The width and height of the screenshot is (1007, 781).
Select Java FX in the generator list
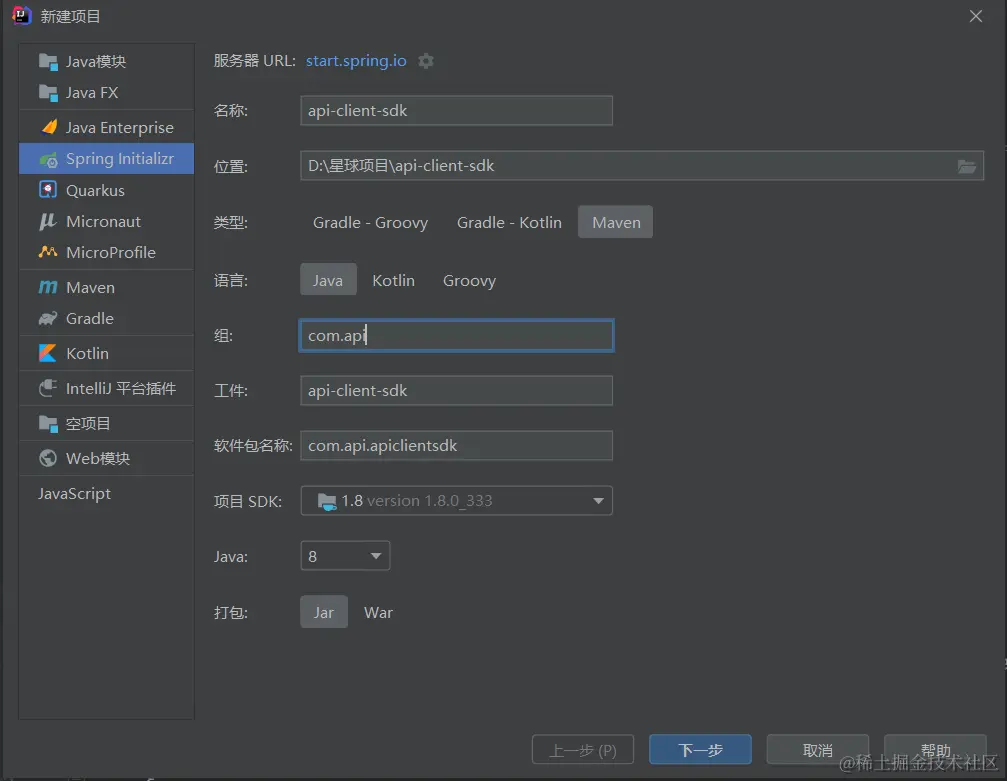(x=107, y=93)
